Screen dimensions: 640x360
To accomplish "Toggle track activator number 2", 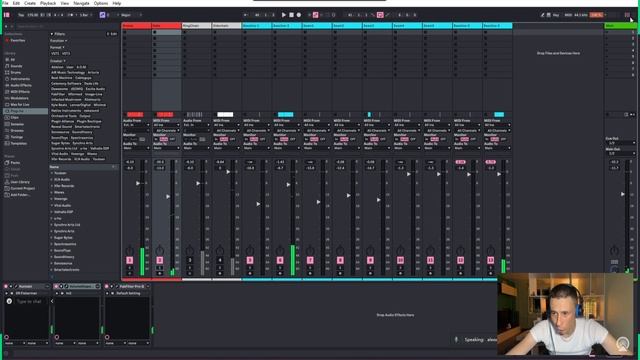I will [x=160, y=260].
